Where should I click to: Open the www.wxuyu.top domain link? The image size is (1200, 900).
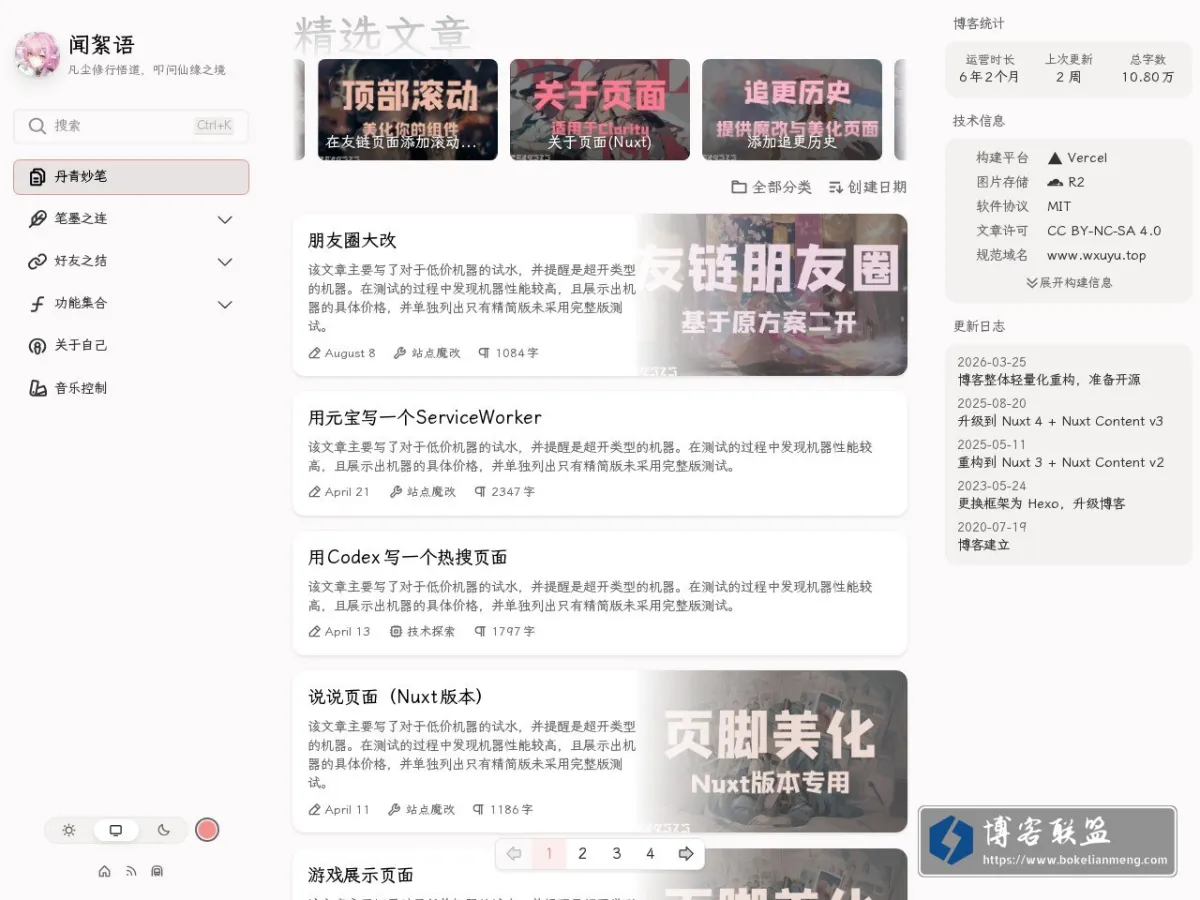1096,255
